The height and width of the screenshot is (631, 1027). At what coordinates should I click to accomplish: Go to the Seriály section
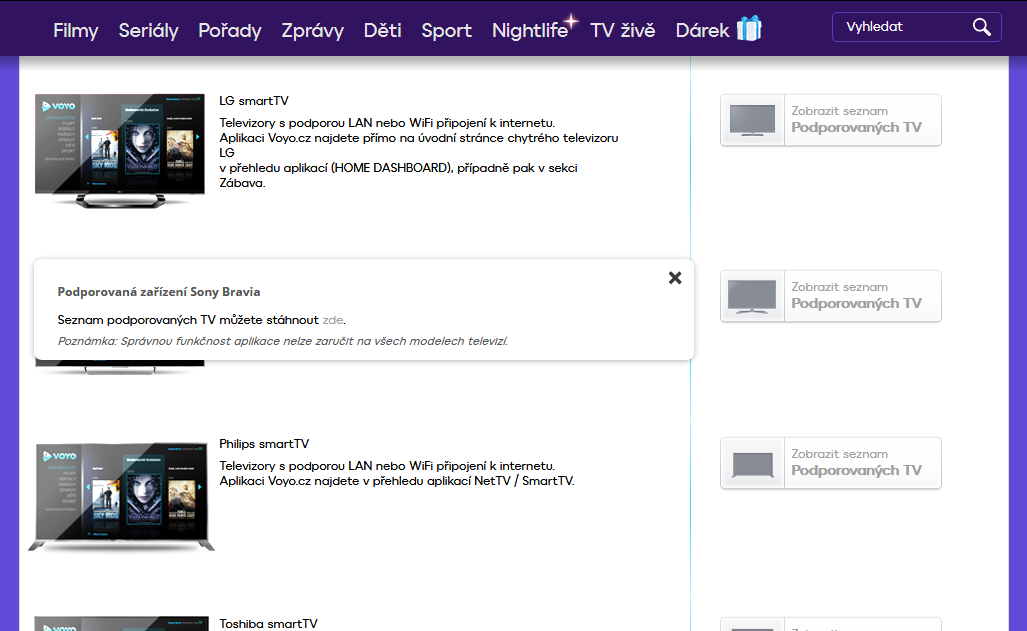pyautogui.click(x=148, y=31)
